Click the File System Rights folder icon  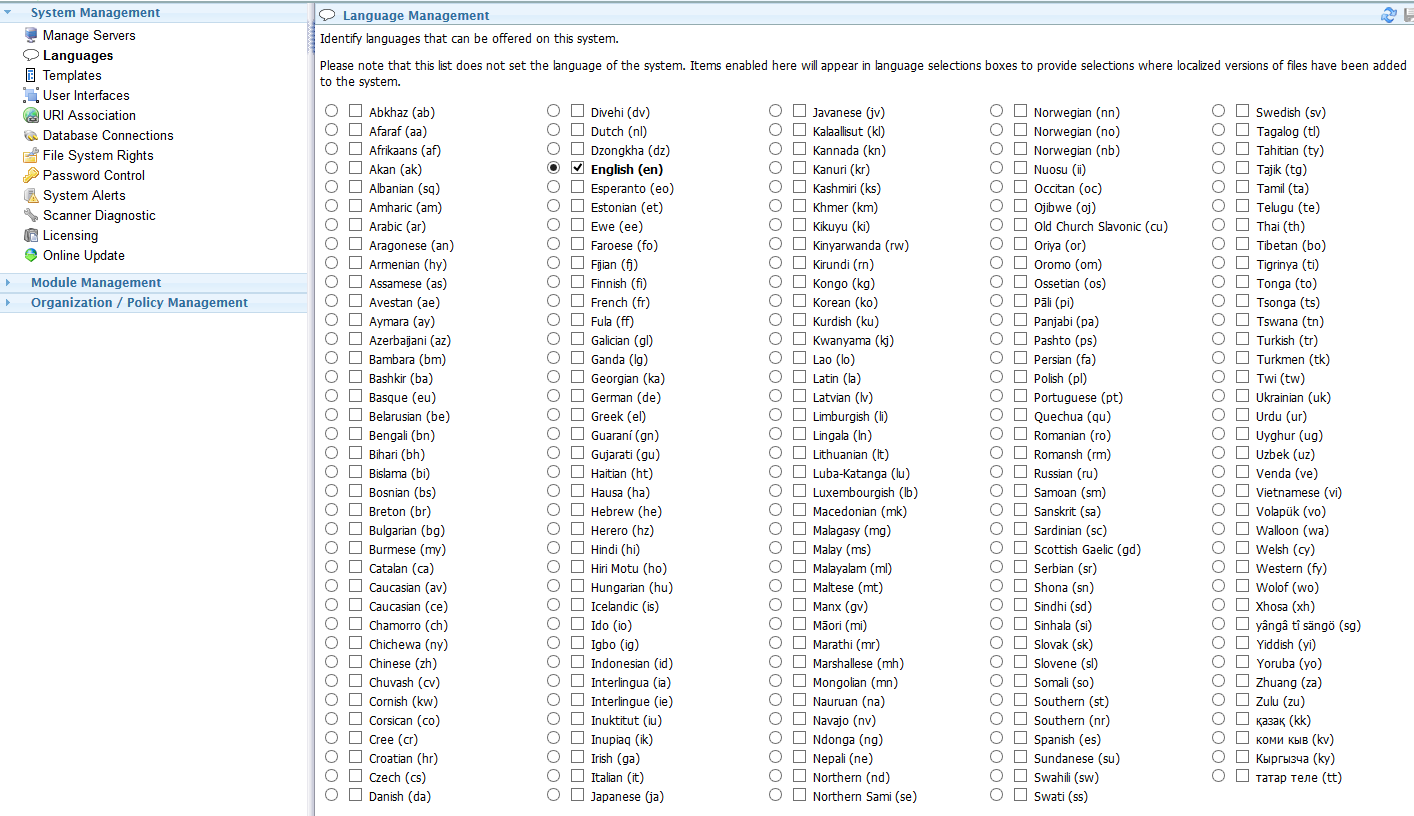[x=31, y=155]
